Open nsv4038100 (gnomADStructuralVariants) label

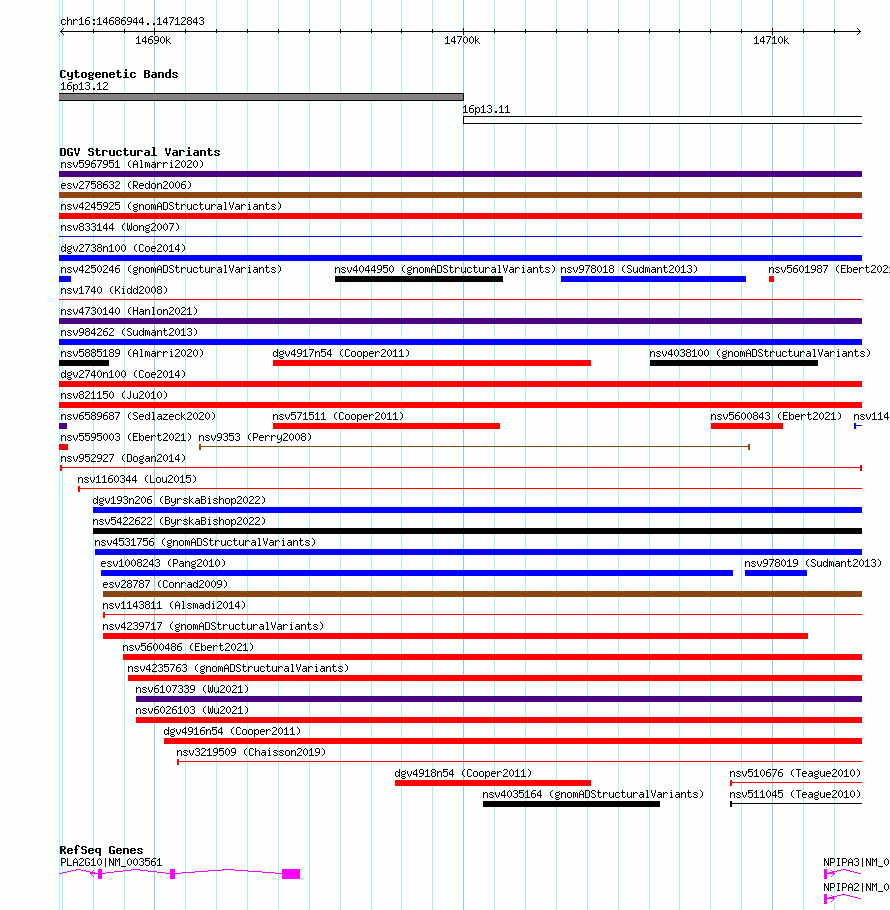[760, 353]
